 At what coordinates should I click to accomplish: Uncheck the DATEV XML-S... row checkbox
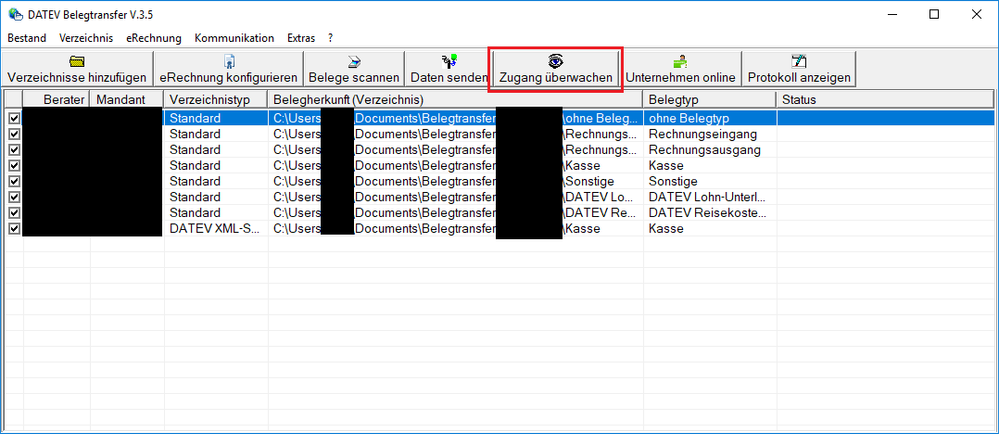click(x=13, y=229)
